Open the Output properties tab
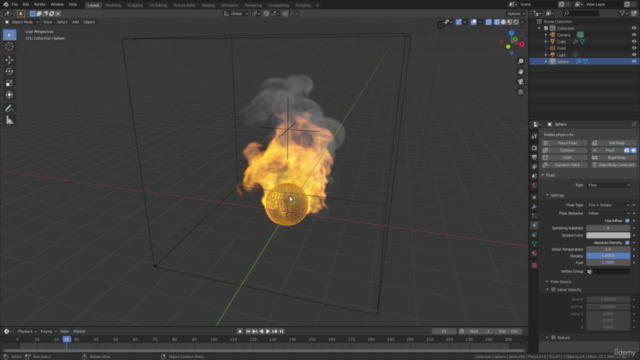This screenshot has height=360, width=640. (x=534, y=157)
